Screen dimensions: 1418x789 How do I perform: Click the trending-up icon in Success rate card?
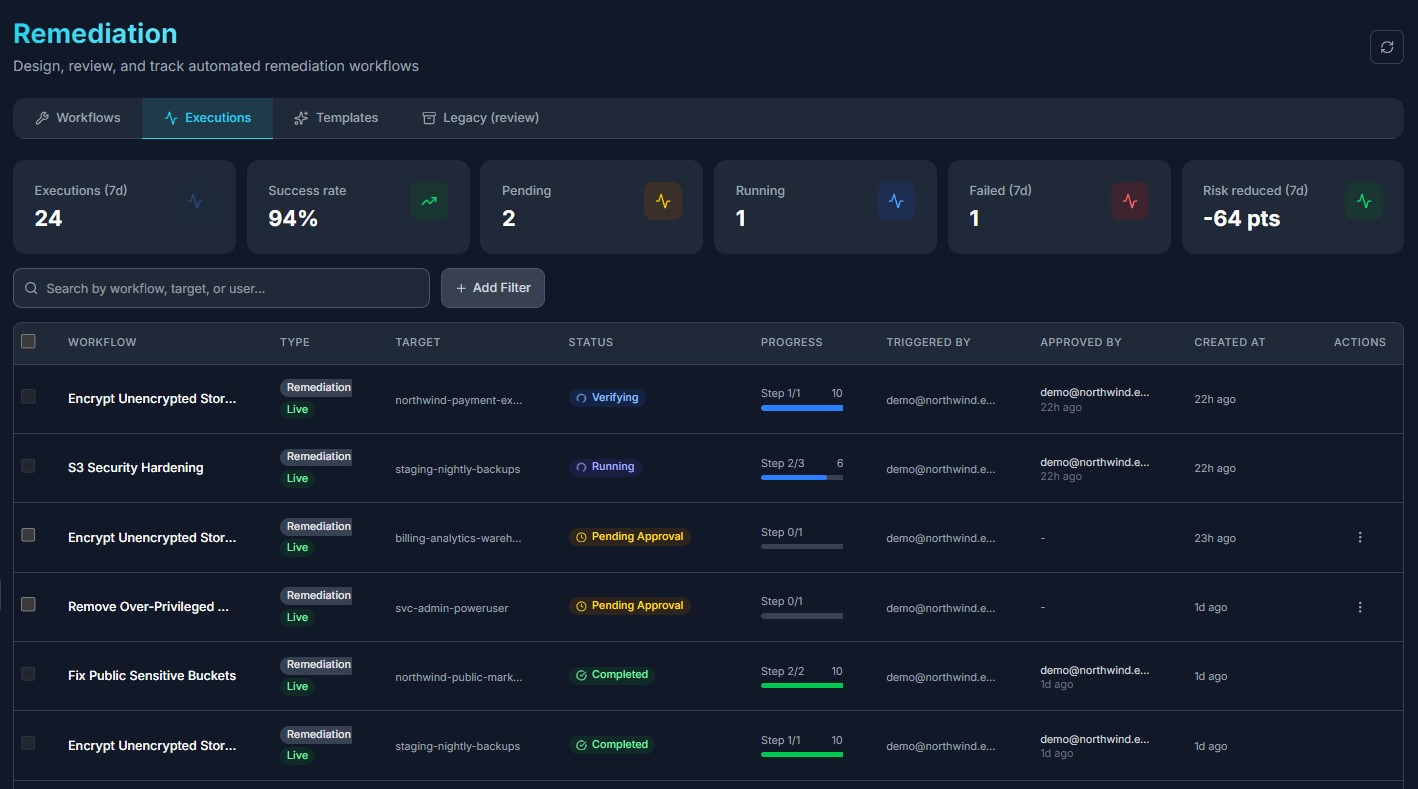(429, 201)
